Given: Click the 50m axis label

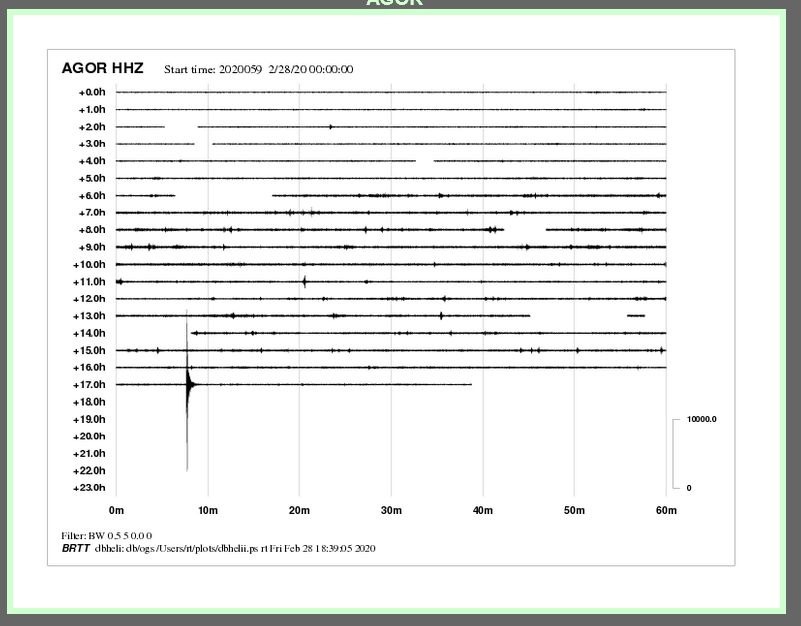Looking at the screenshot, I should 574,511.
